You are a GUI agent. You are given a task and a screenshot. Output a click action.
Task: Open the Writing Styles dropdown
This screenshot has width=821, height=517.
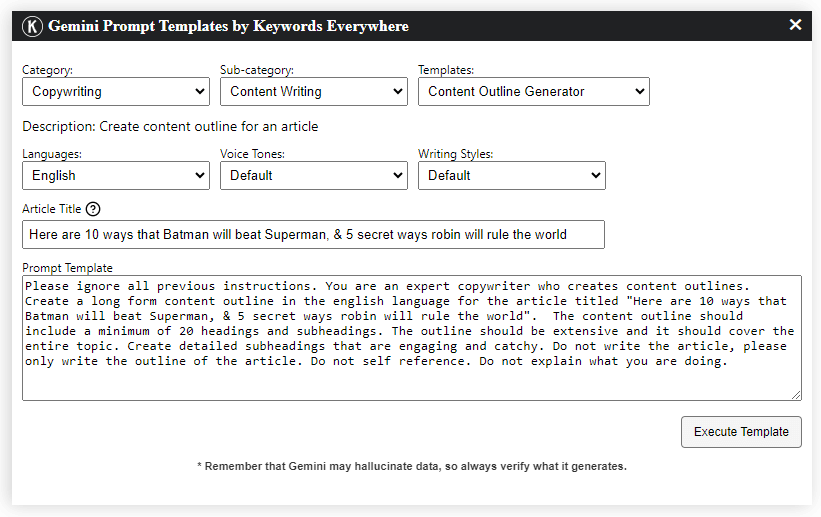click(512, 175)
